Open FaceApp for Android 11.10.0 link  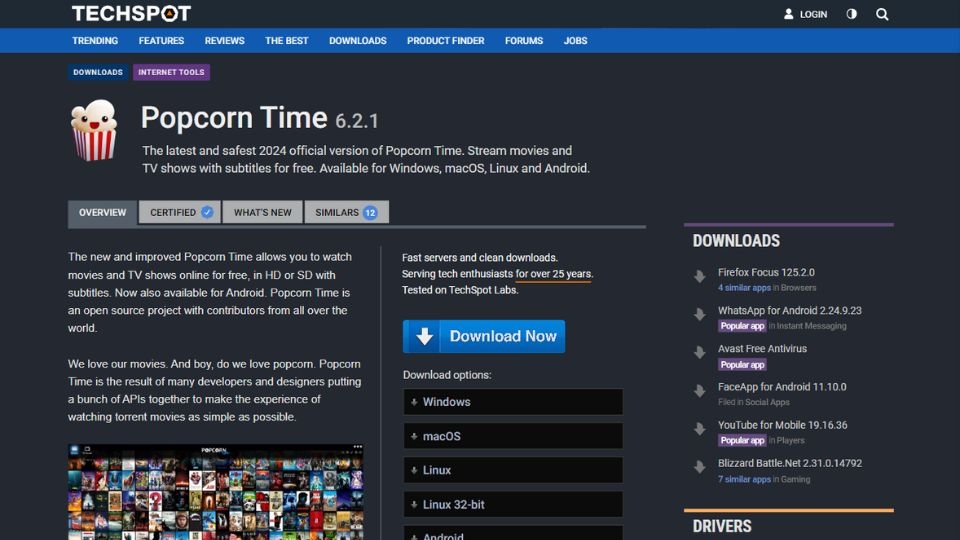click(782, 386)
